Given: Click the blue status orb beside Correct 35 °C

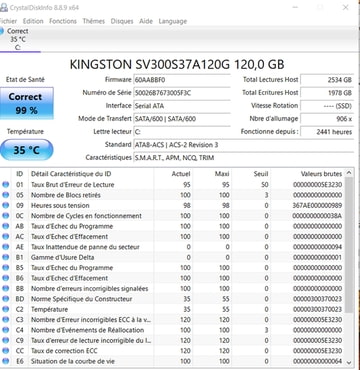Looking at the screenshot, I should pyautogui.click(x=1, y=31).
